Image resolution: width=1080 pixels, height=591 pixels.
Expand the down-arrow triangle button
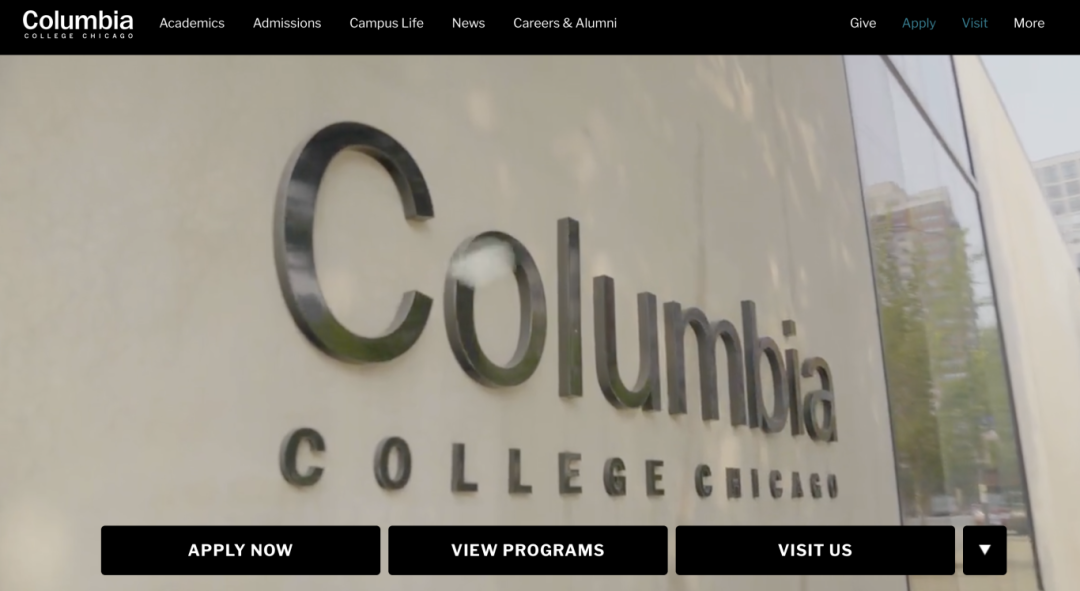984,550
